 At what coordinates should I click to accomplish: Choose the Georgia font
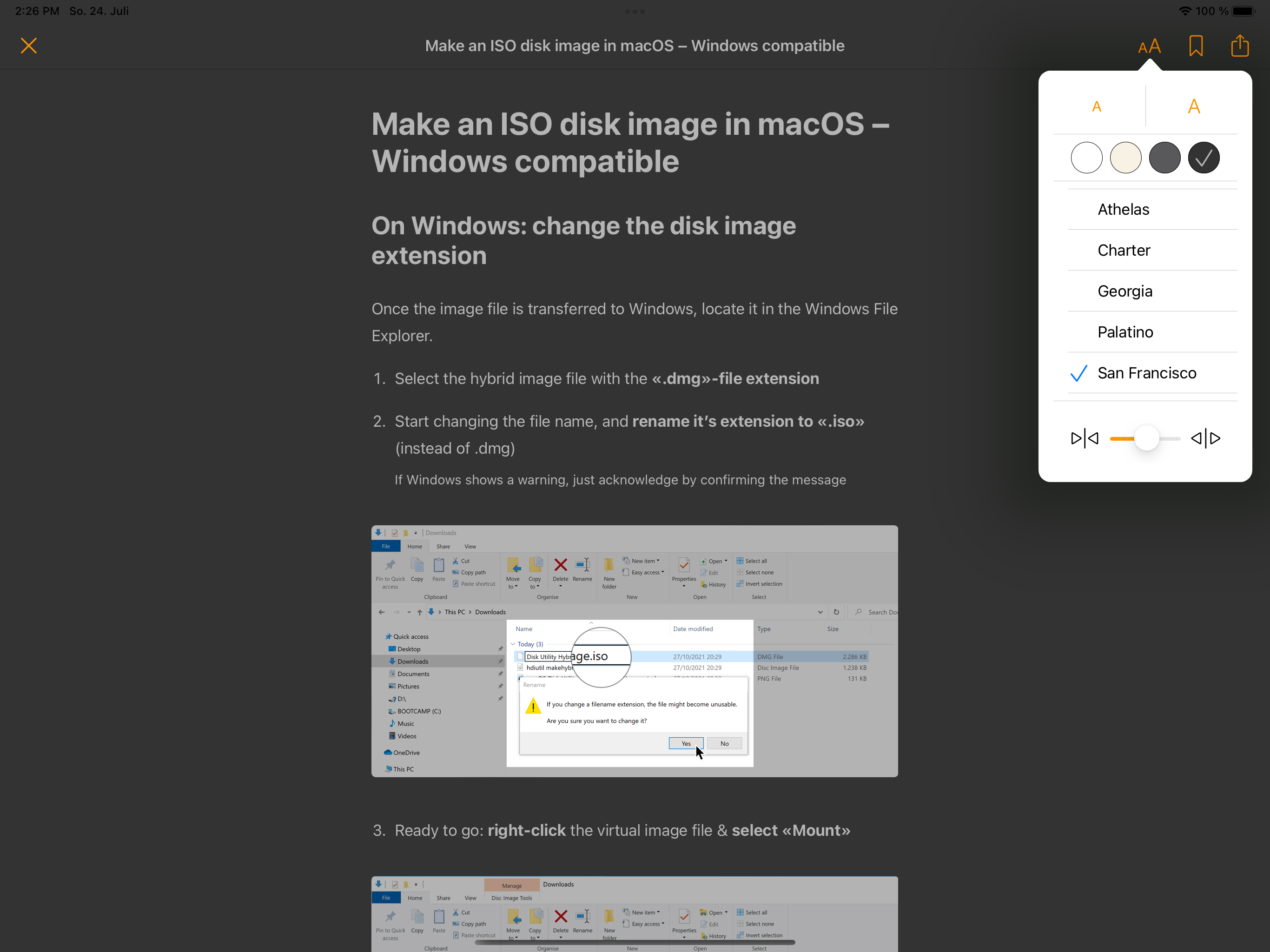1125,291
